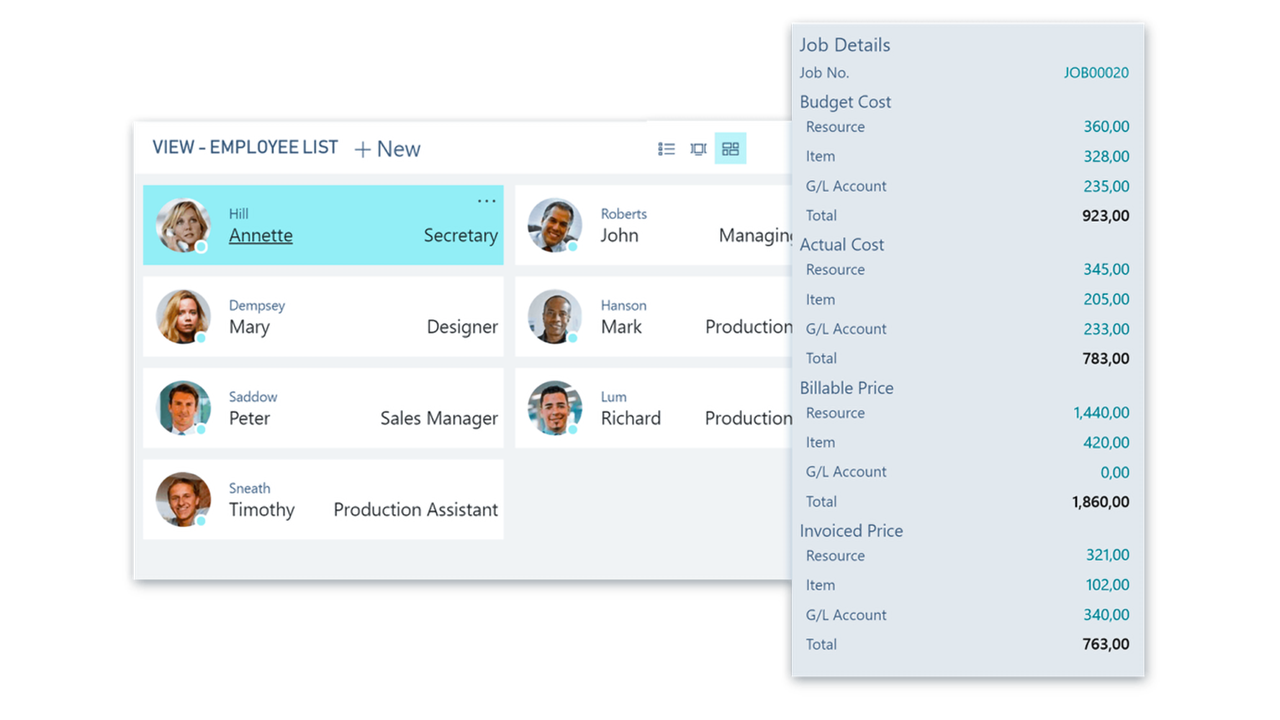This screenshot has height=720, width=1280.
Task: Click the Production Assistant job title
Action: click(x=416, y=510)
